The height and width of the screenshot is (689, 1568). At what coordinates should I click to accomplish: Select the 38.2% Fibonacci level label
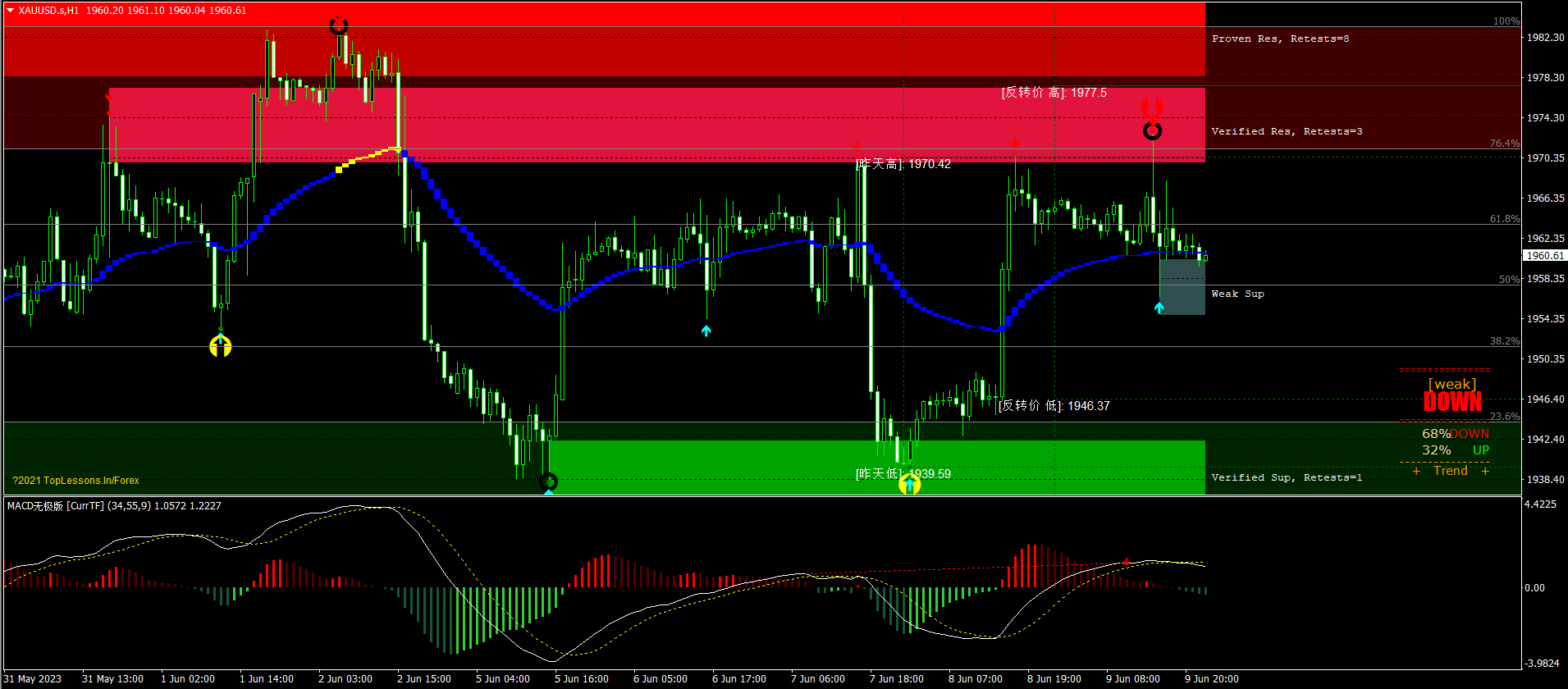tap(1505, 341)
